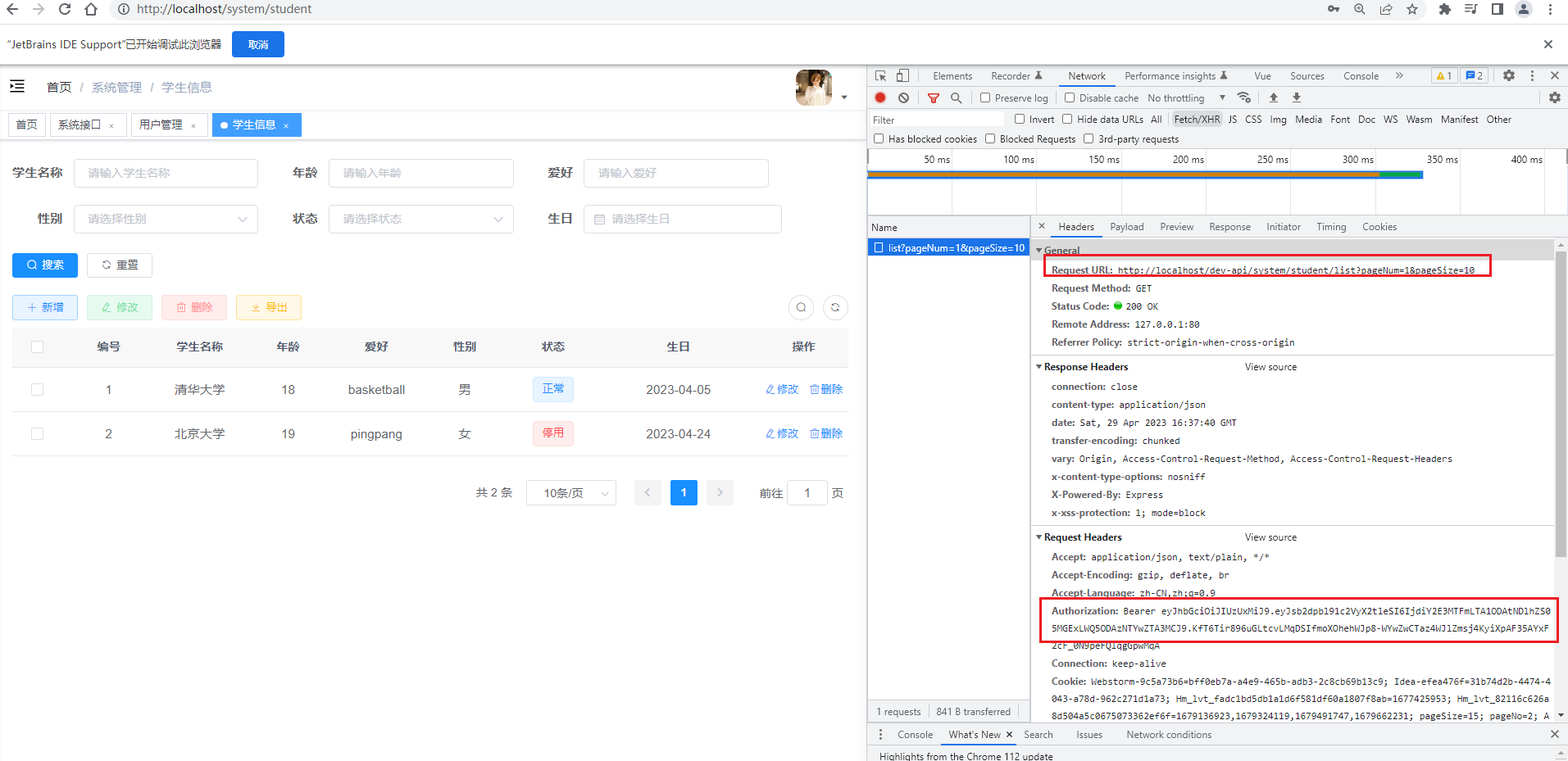1568x761 pixels.
Task: Enable Invert filter checkbox
Action: click(1020, 119)
